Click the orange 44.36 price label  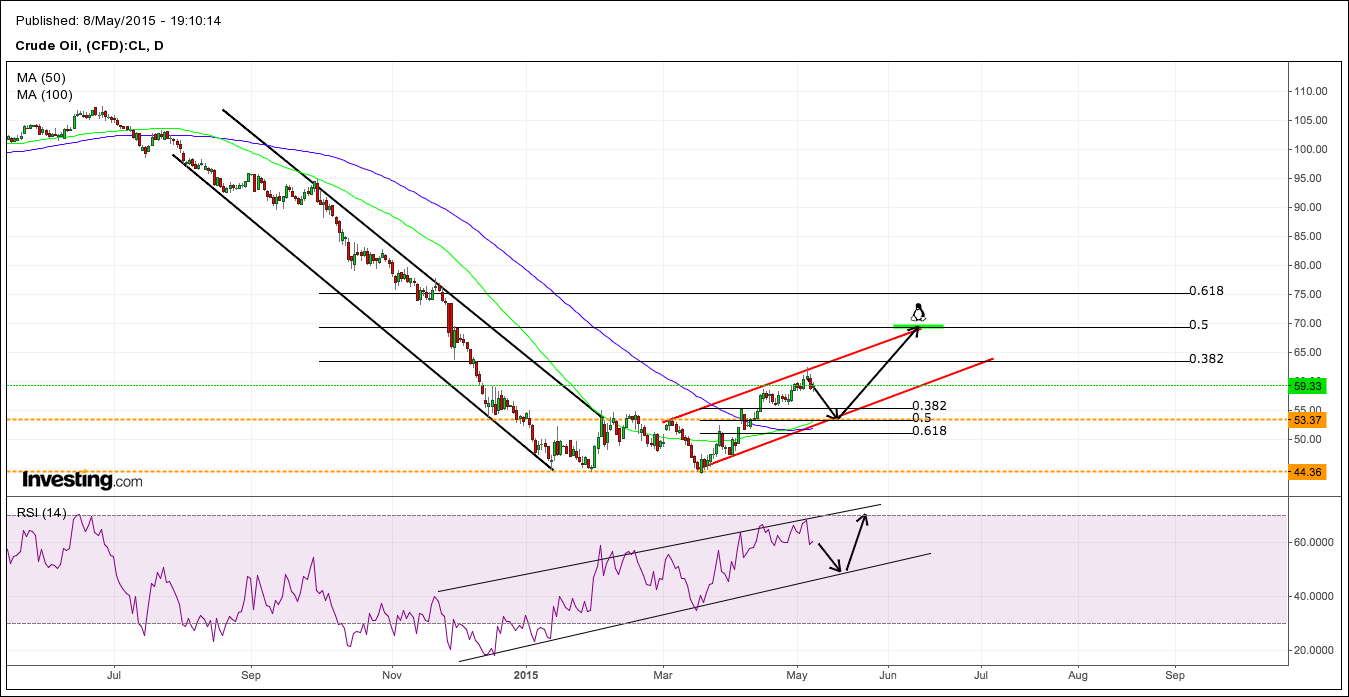pyautogui.click(x=1307, y=472)
